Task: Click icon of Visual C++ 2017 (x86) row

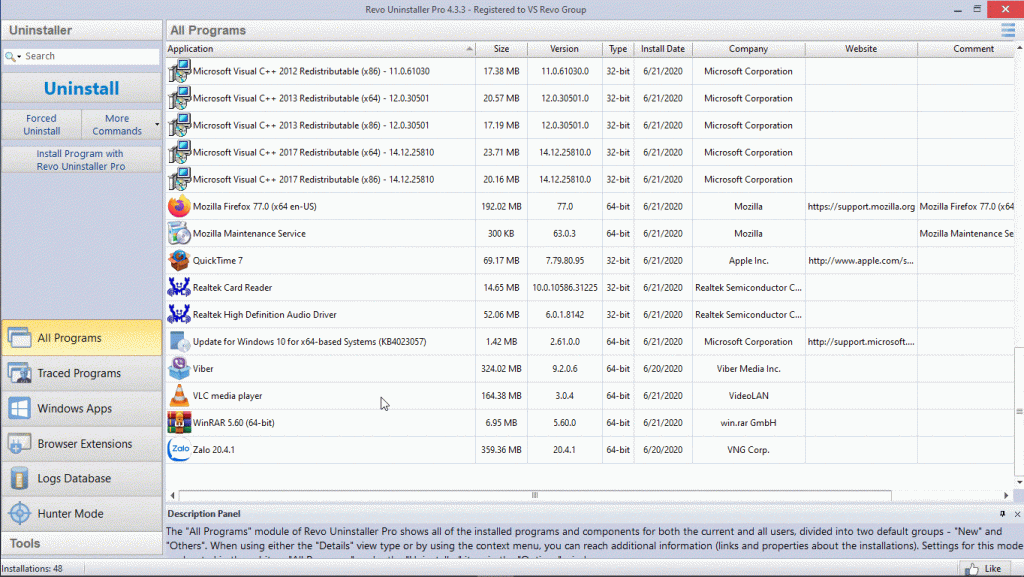Action: pos(179,179)
